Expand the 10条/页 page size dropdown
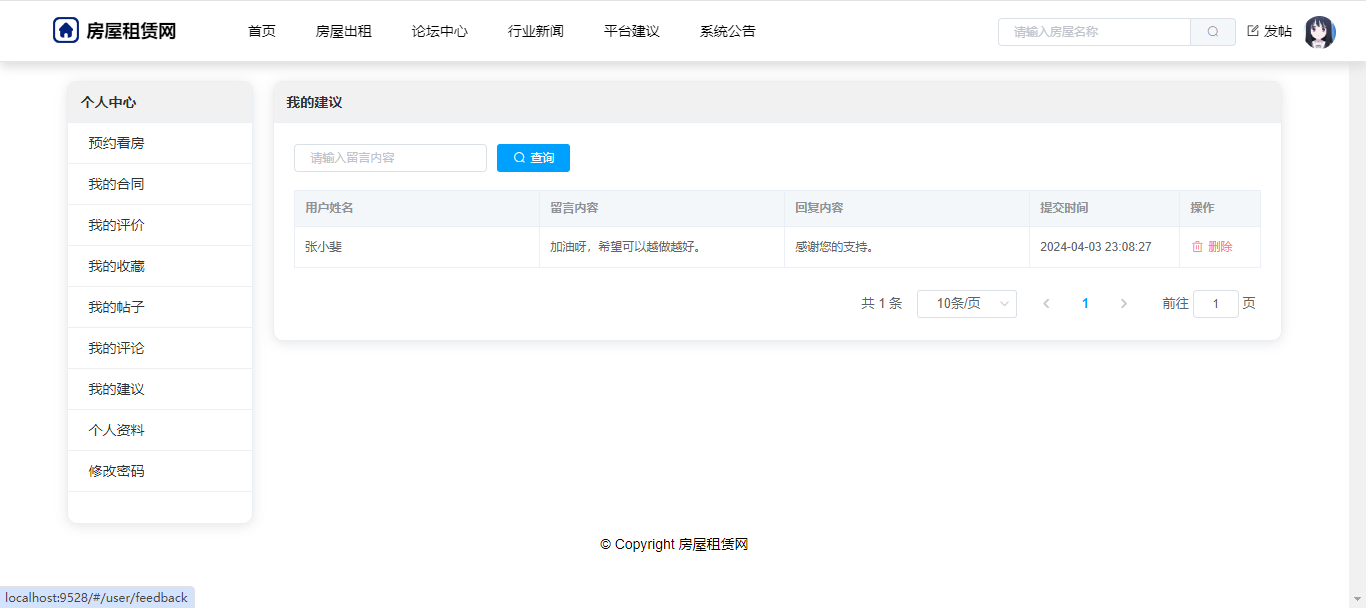This screenshot has height=608, width=1366. (966, 304)
